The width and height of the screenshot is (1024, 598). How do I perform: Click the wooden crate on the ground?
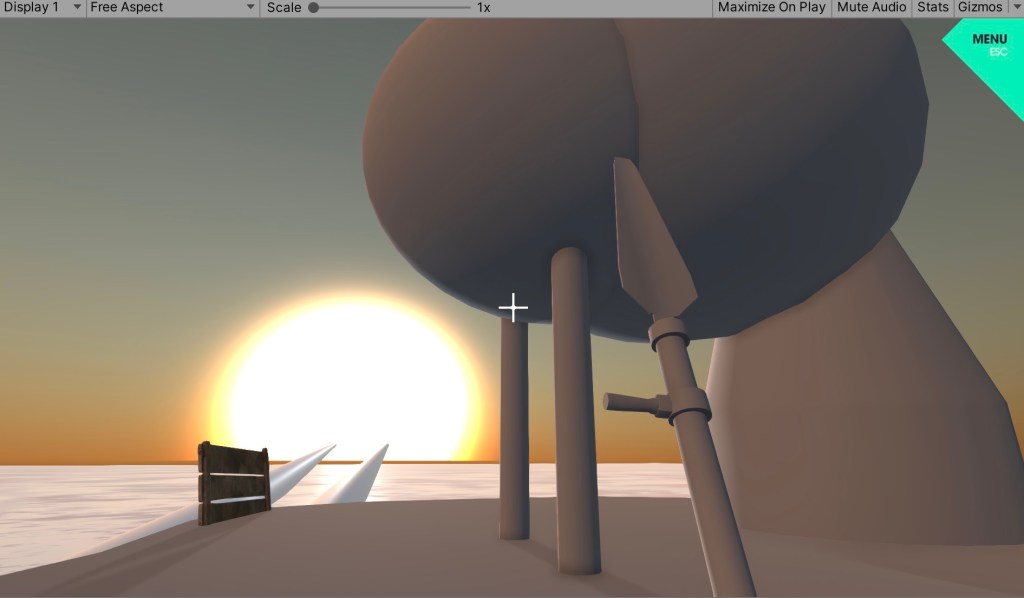(234, 483)
